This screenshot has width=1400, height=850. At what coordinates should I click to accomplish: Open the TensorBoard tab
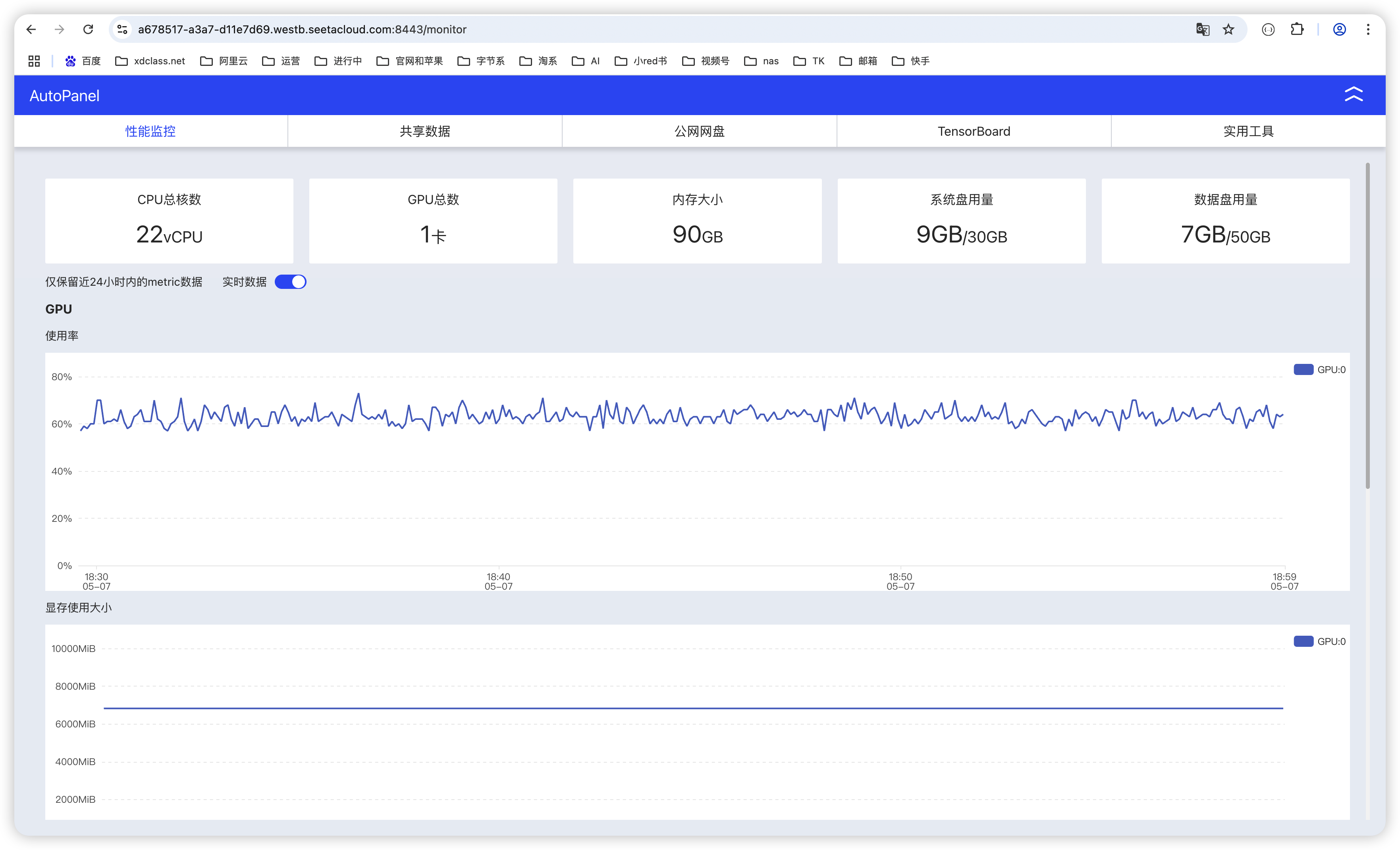point(973,131)
